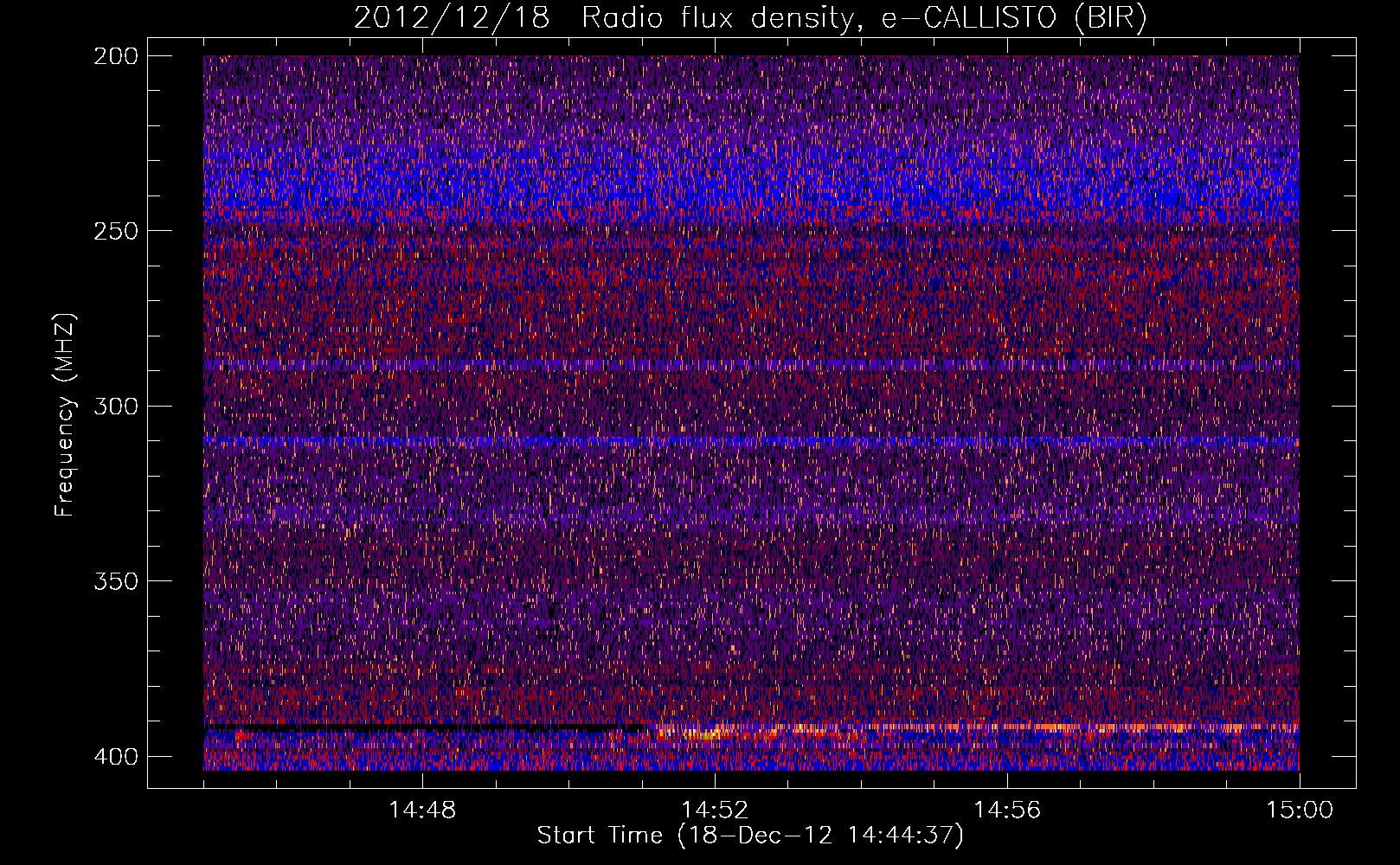Screen dimensions: 1400x865
Task: Click the 'Start Time (18-Dec-12 14:44:37)' axis label
Action: [750, 836]
